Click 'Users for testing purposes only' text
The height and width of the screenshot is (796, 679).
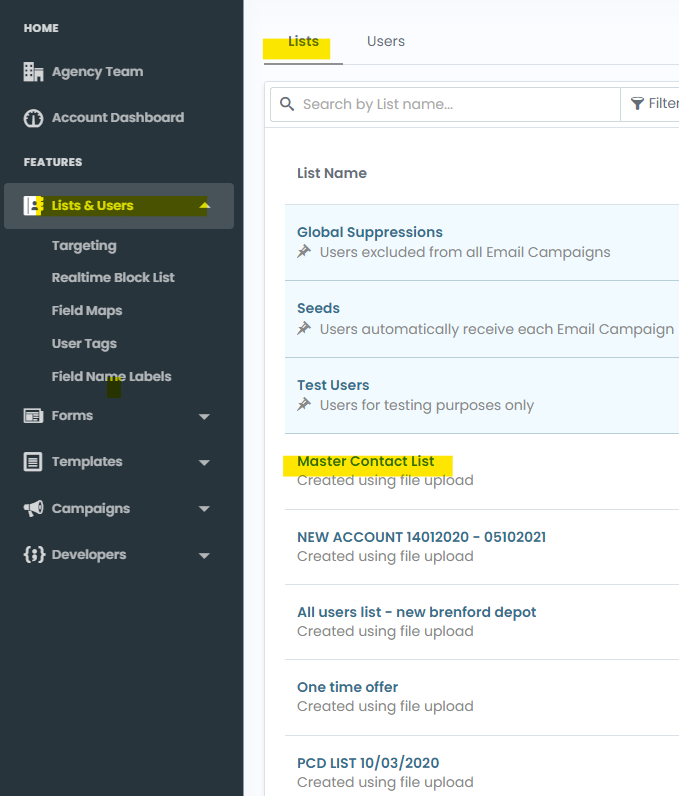[x=427, y=406]
